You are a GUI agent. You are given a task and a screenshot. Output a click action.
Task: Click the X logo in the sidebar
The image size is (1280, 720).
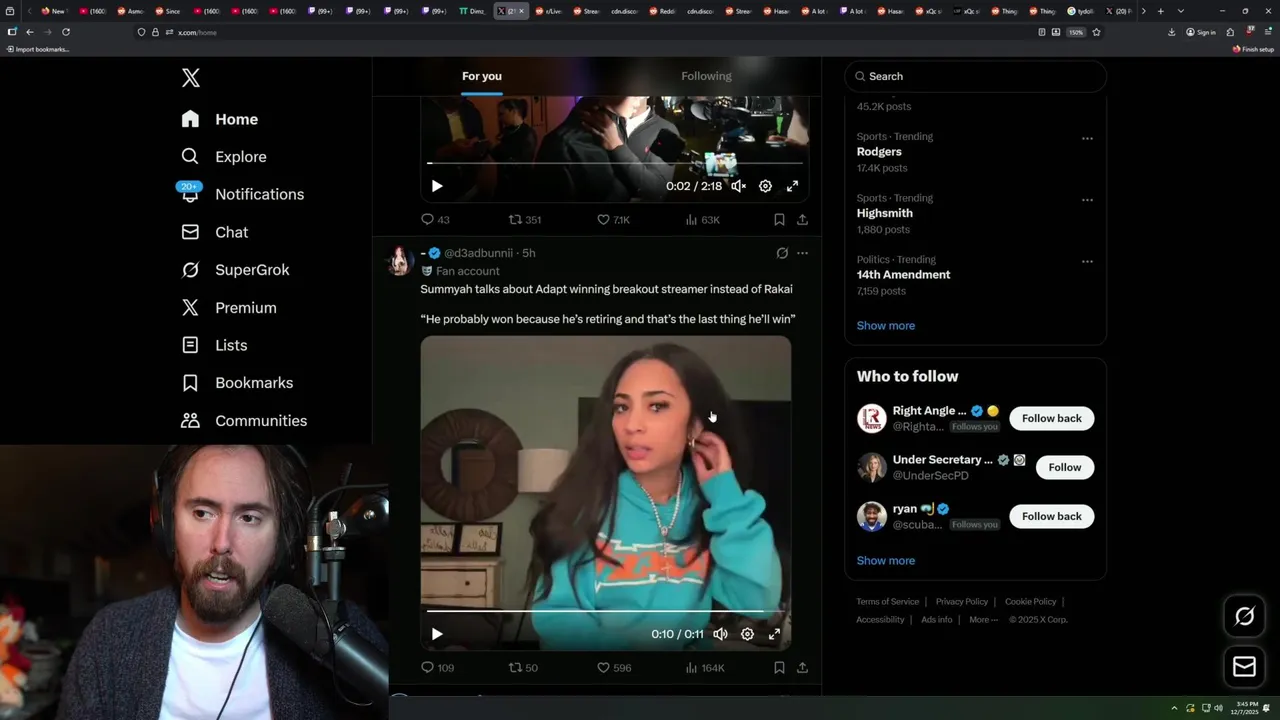pos(190,78)
